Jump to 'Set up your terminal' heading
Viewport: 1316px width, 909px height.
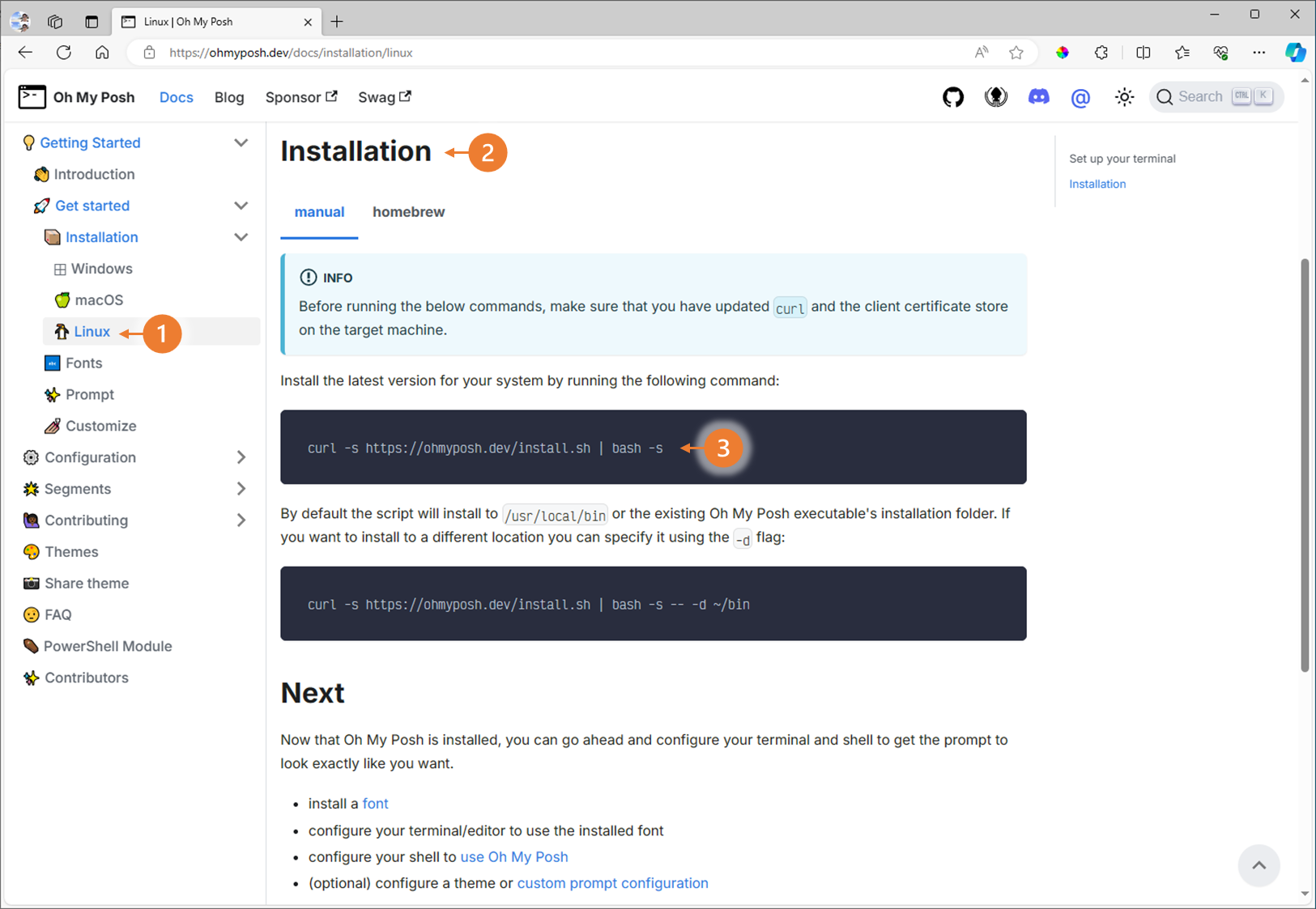coord(1122,159)
